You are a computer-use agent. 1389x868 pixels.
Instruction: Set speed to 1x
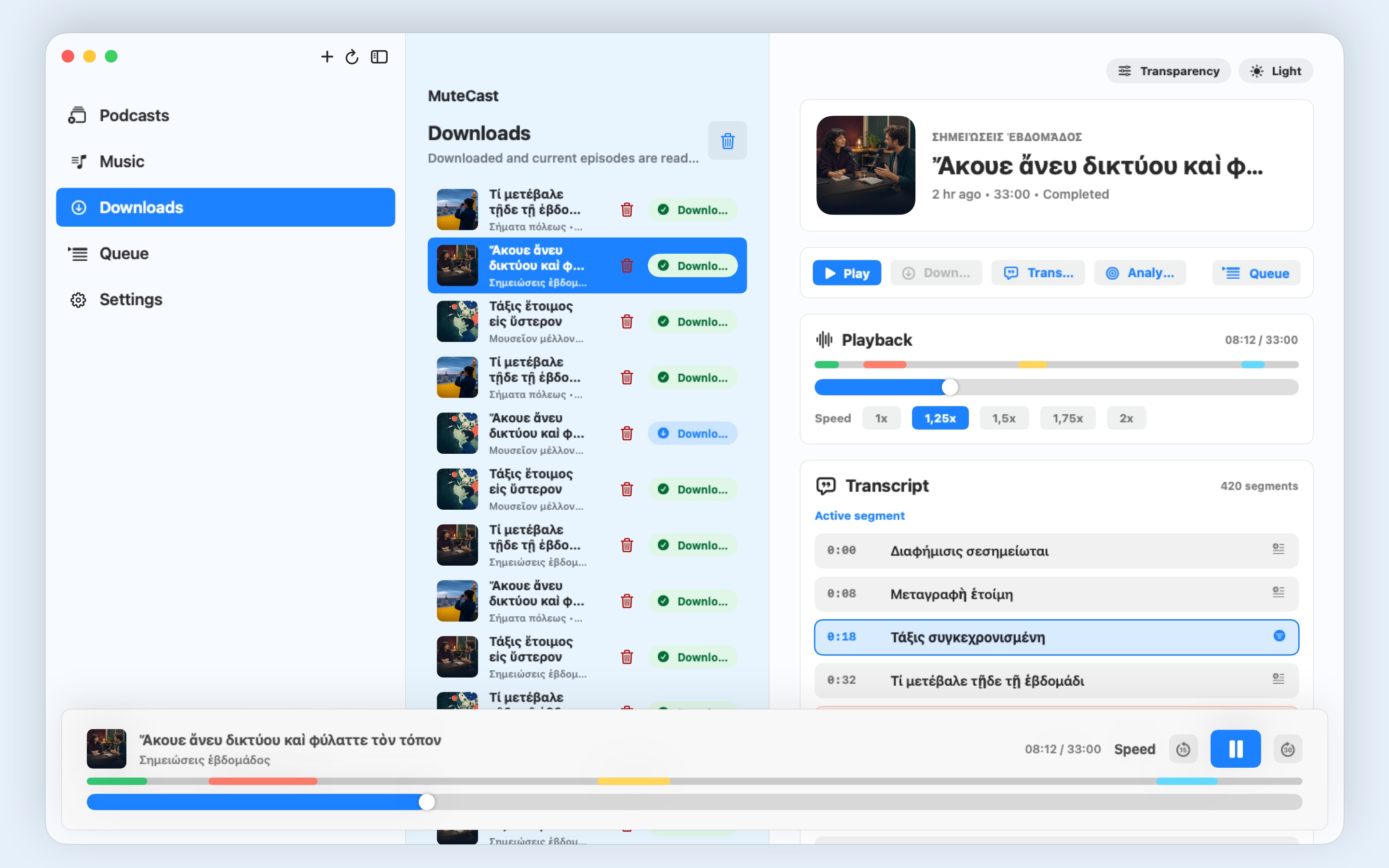(881, 418)
